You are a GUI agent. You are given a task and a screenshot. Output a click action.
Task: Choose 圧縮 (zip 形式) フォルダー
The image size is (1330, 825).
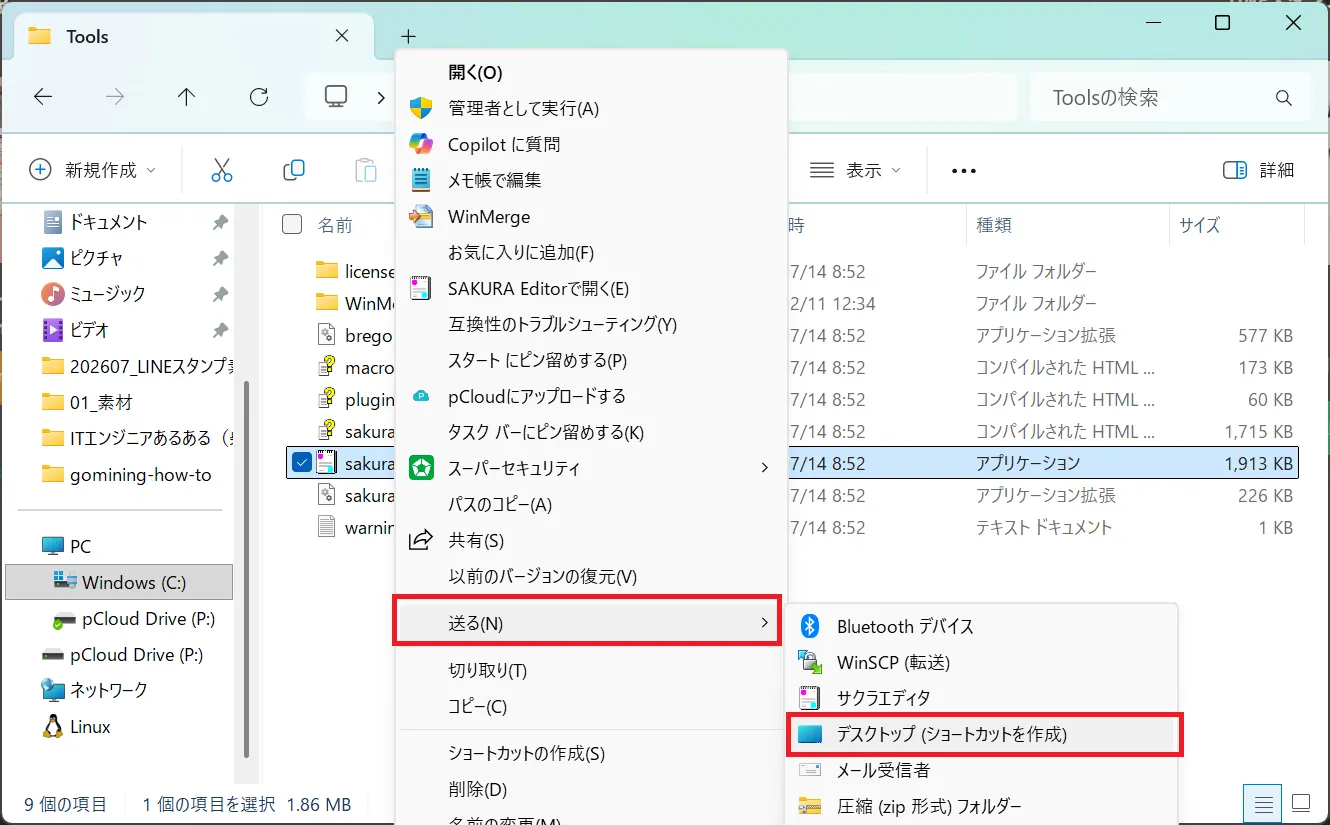coord(982,806)
